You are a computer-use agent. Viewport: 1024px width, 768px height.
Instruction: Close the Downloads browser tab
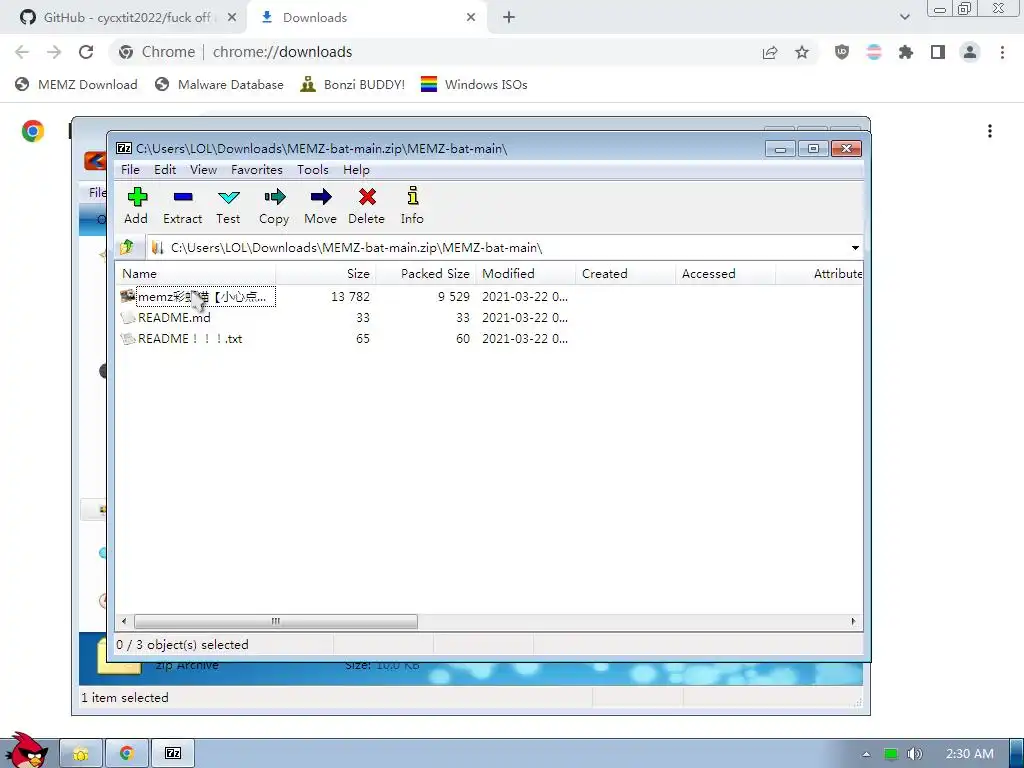(471, 18)
